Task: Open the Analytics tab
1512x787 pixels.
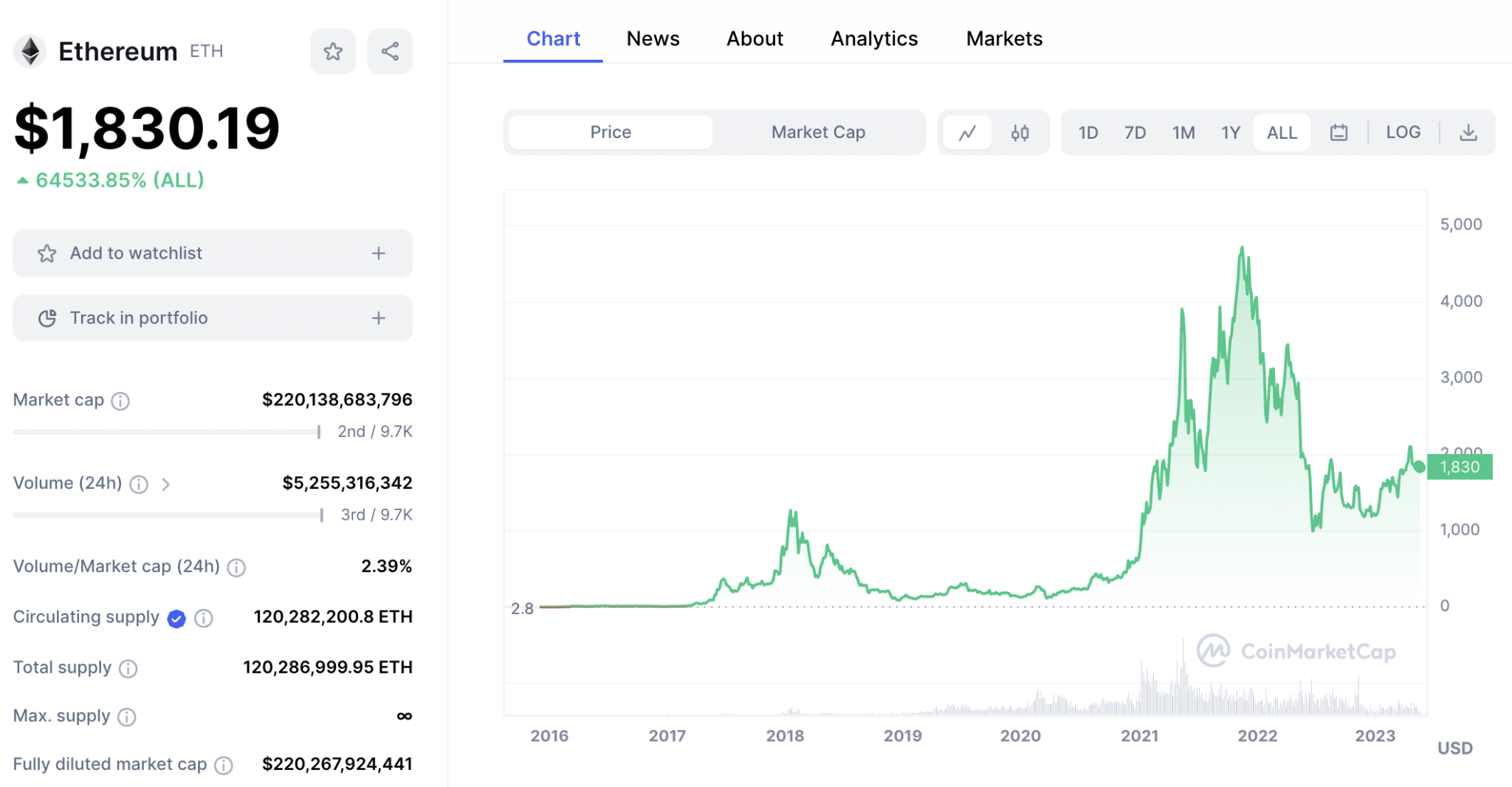Action: click(x=874, y=38)
